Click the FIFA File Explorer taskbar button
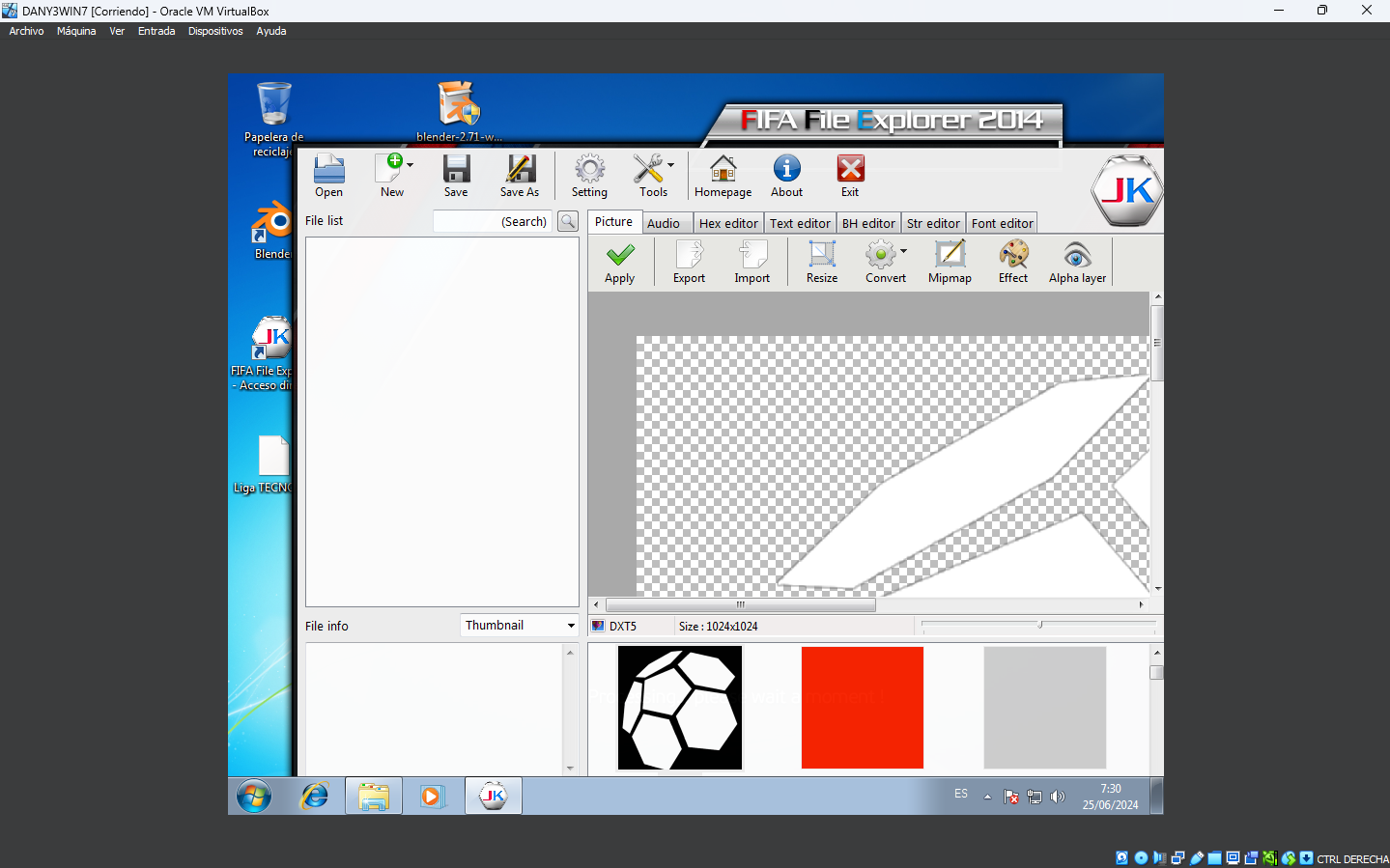This screenshot has height=868, width=1390. (494, 796)
